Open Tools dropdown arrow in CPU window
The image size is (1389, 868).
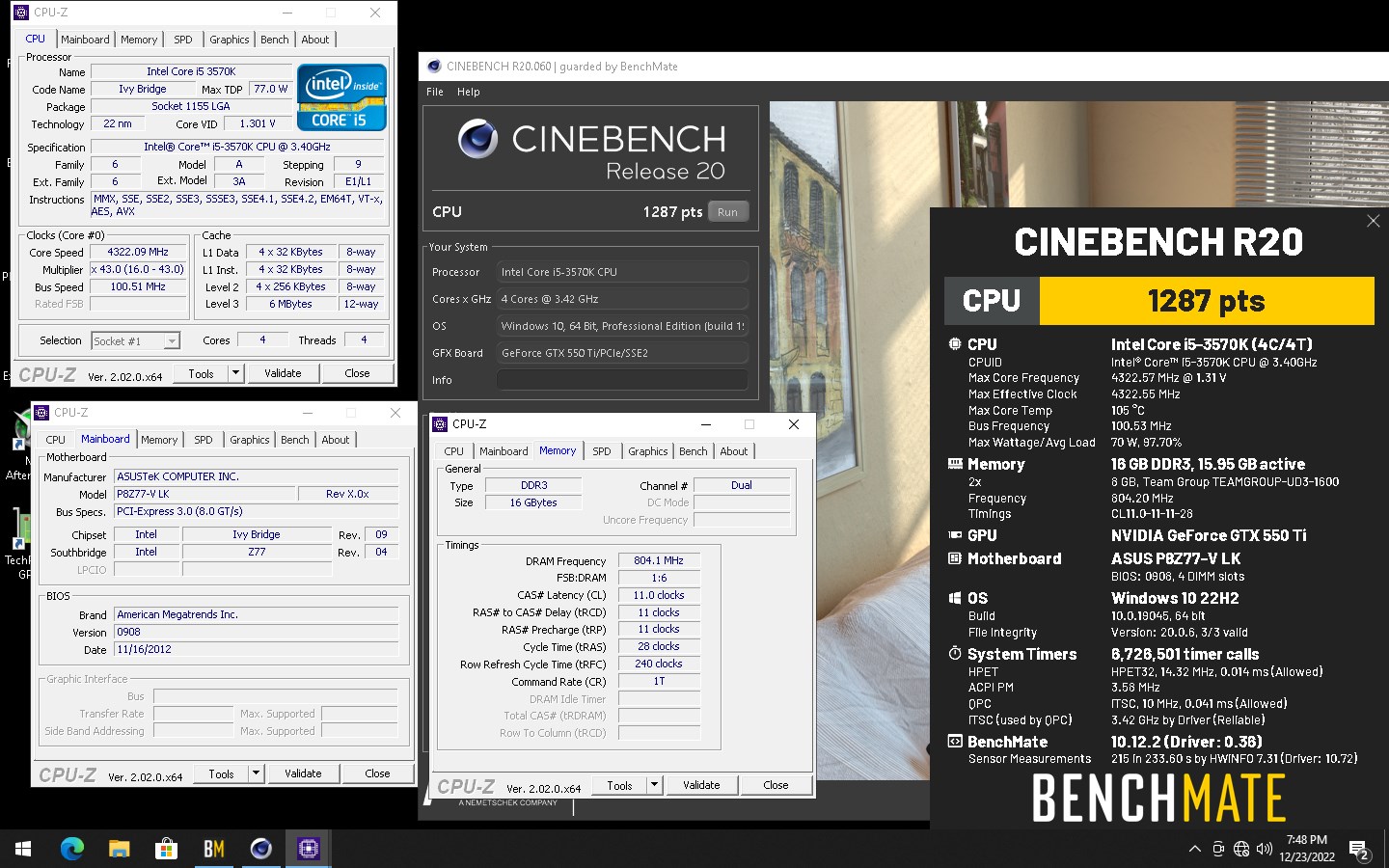click(235, 373)
